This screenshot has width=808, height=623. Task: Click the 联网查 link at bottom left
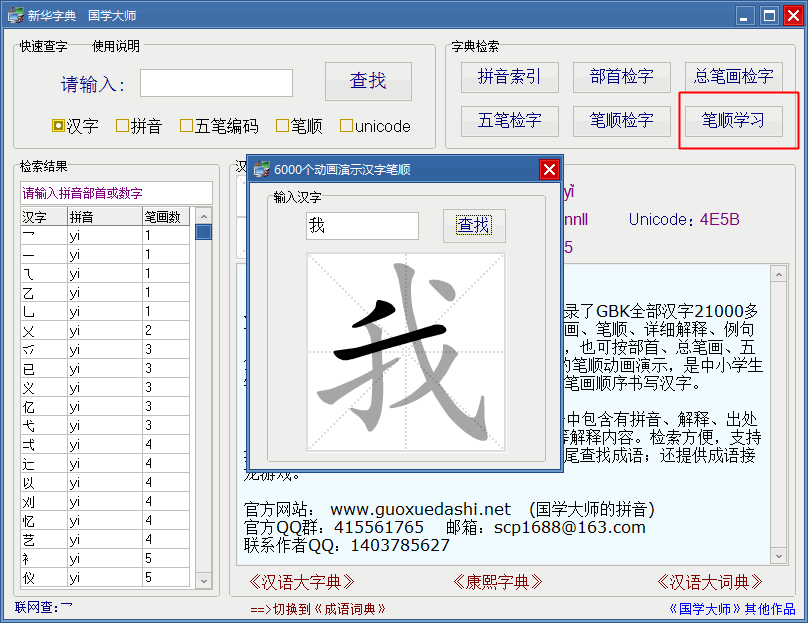[x=43, y=607]
